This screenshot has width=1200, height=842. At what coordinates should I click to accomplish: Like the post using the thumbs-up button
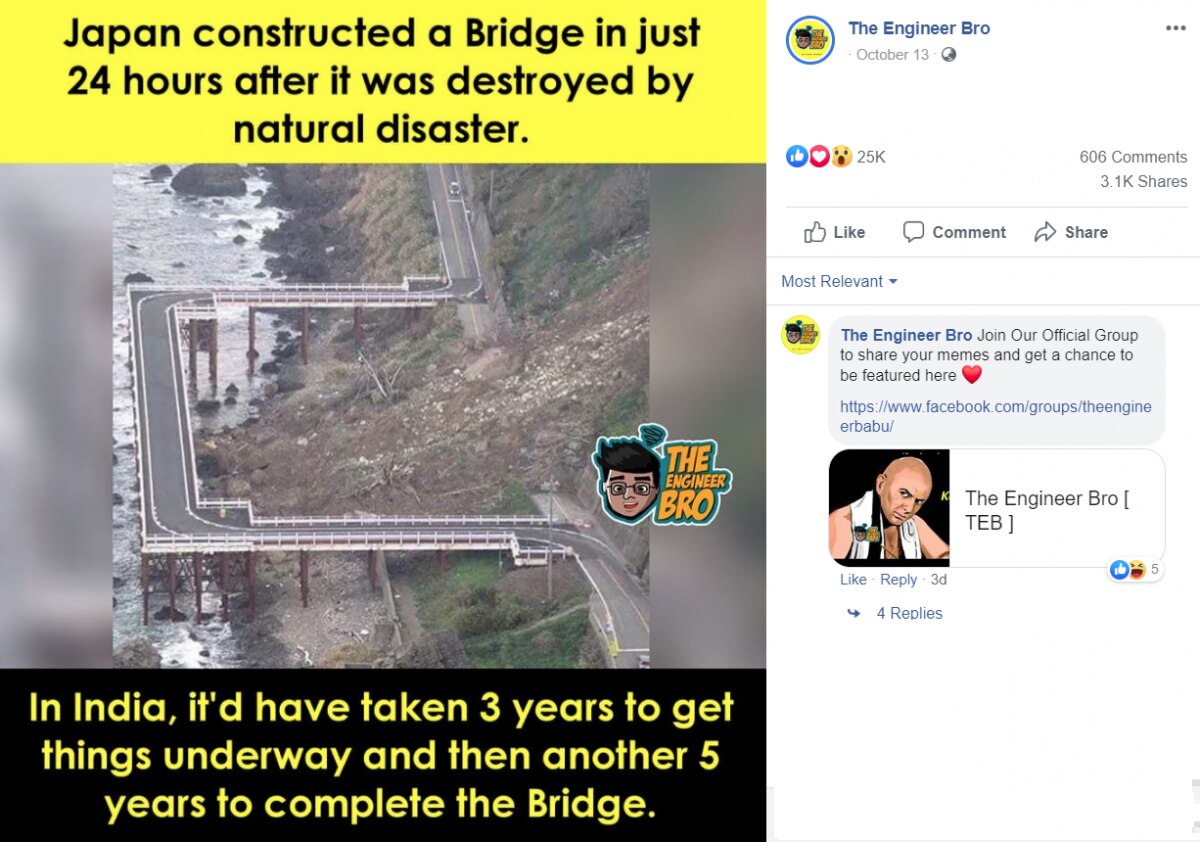pyautogui.click(x=835, y=232)
